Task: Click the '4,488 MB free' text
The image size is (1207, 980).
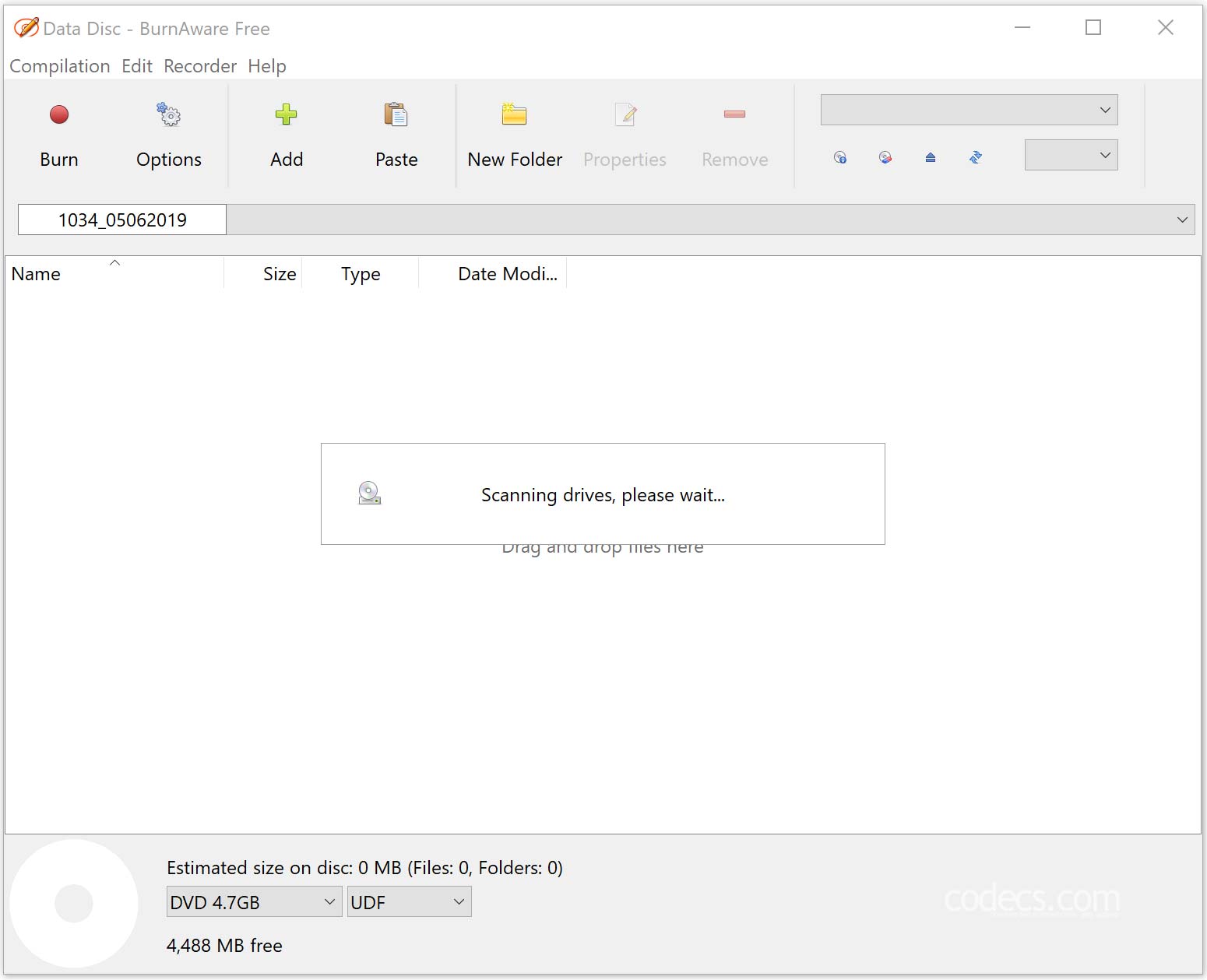Action: click(224, 945)
